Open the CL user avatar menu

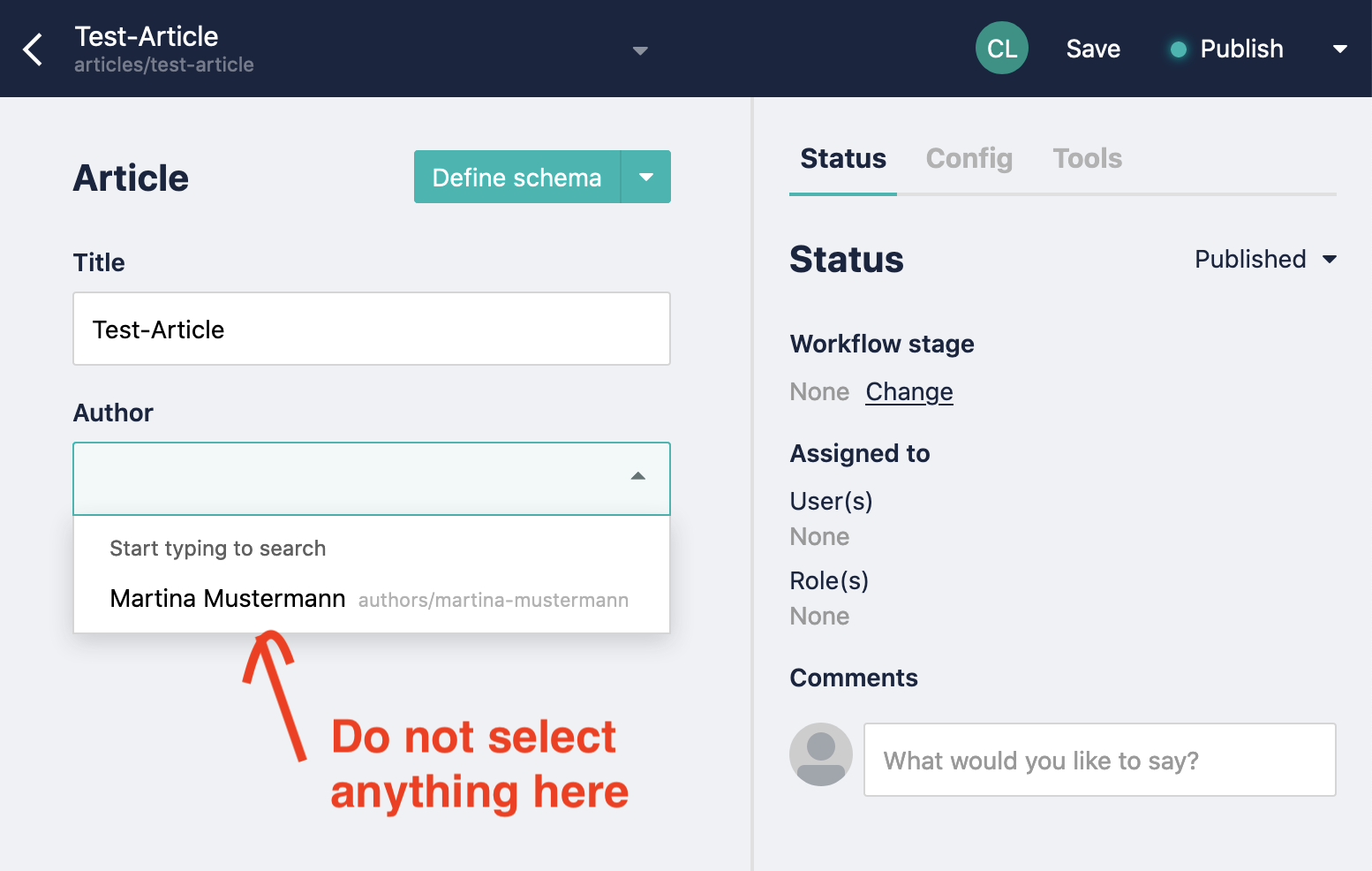tap(1001, 48)
